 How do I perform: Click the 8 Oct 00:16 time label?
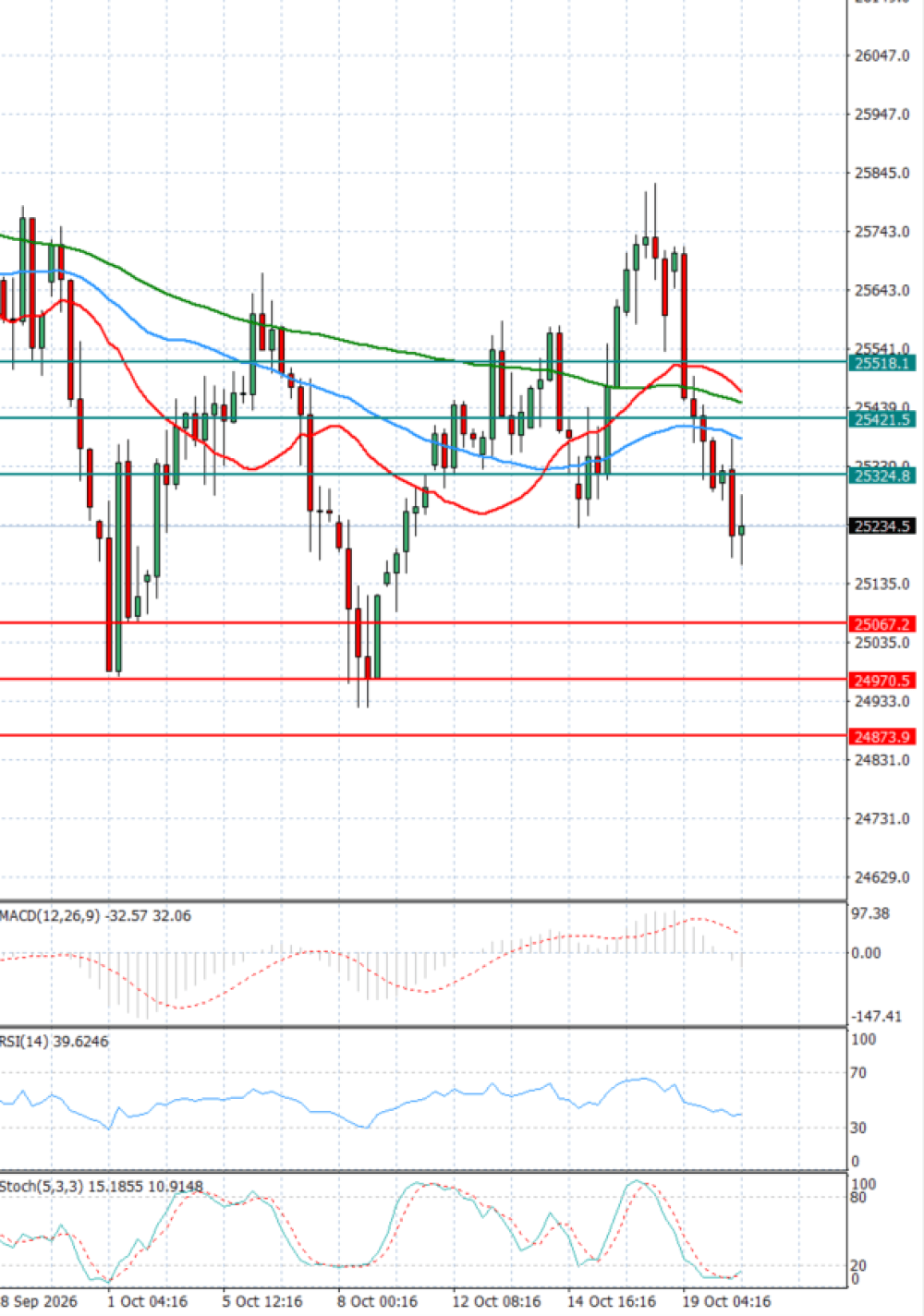(378, 1301)
